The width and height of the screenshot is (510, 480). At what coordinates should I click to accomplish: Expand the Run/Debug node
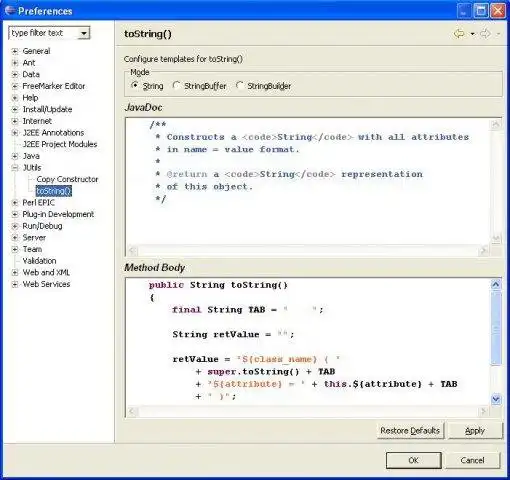15,226
